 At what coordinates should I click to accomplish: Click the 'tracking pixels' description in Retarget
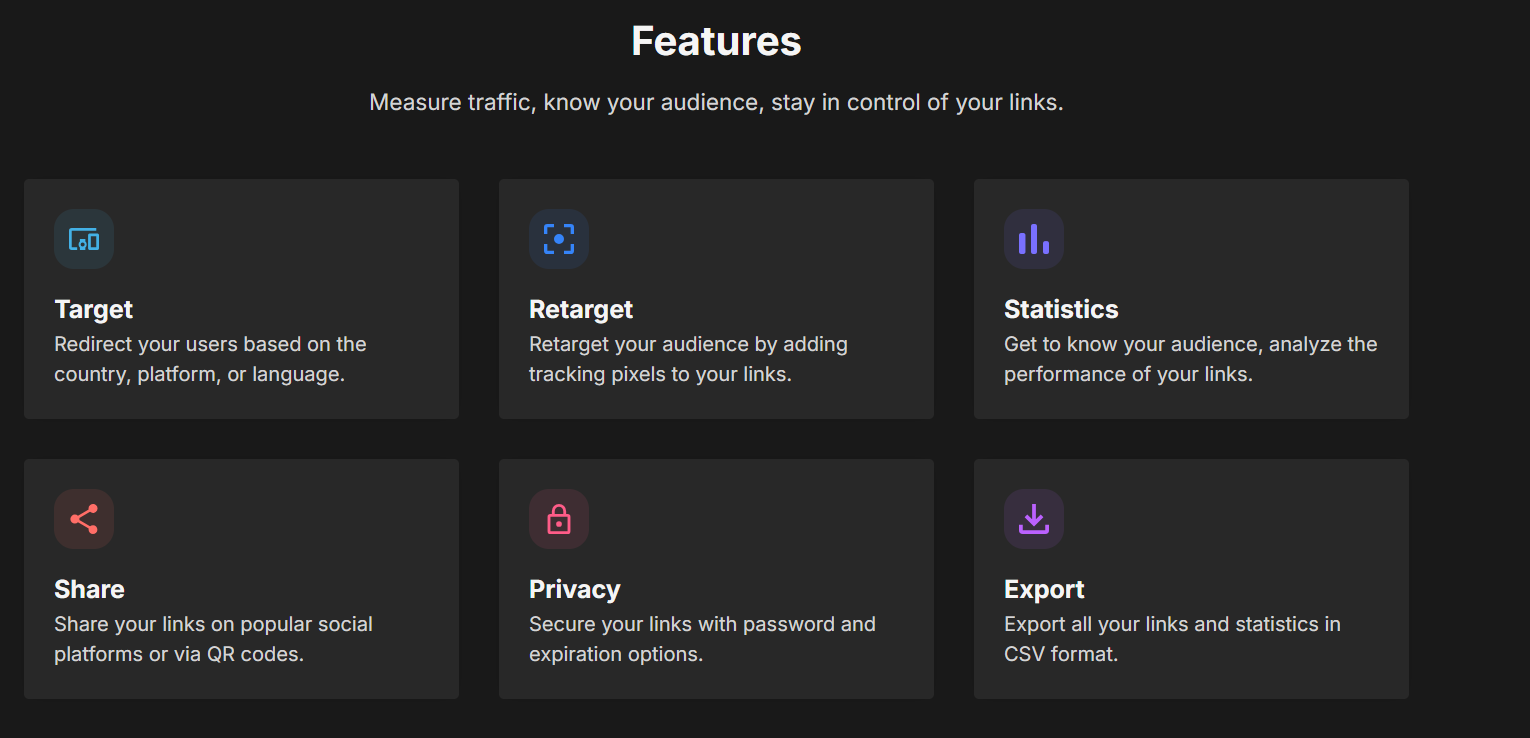pos(660,375)
